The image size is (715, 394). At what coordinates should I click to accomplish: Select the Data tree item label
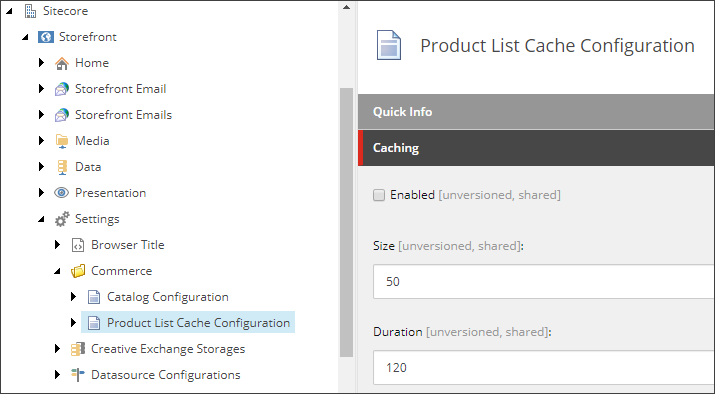(88, 167)
